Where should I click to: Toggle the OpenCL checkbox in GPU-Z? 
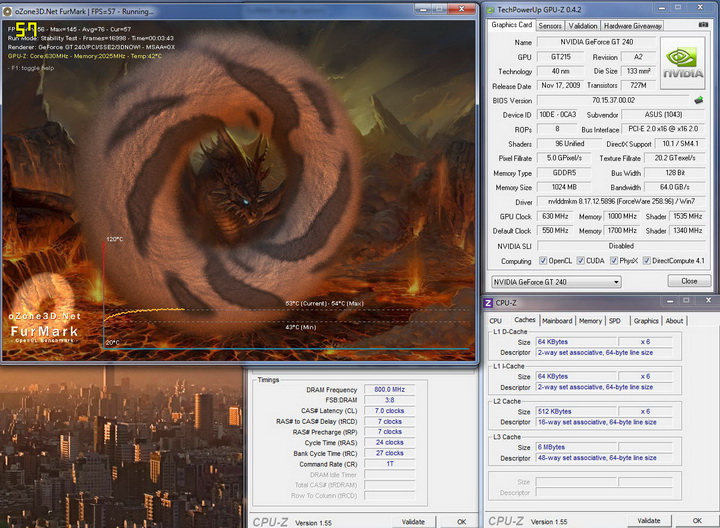click(543, 261)
